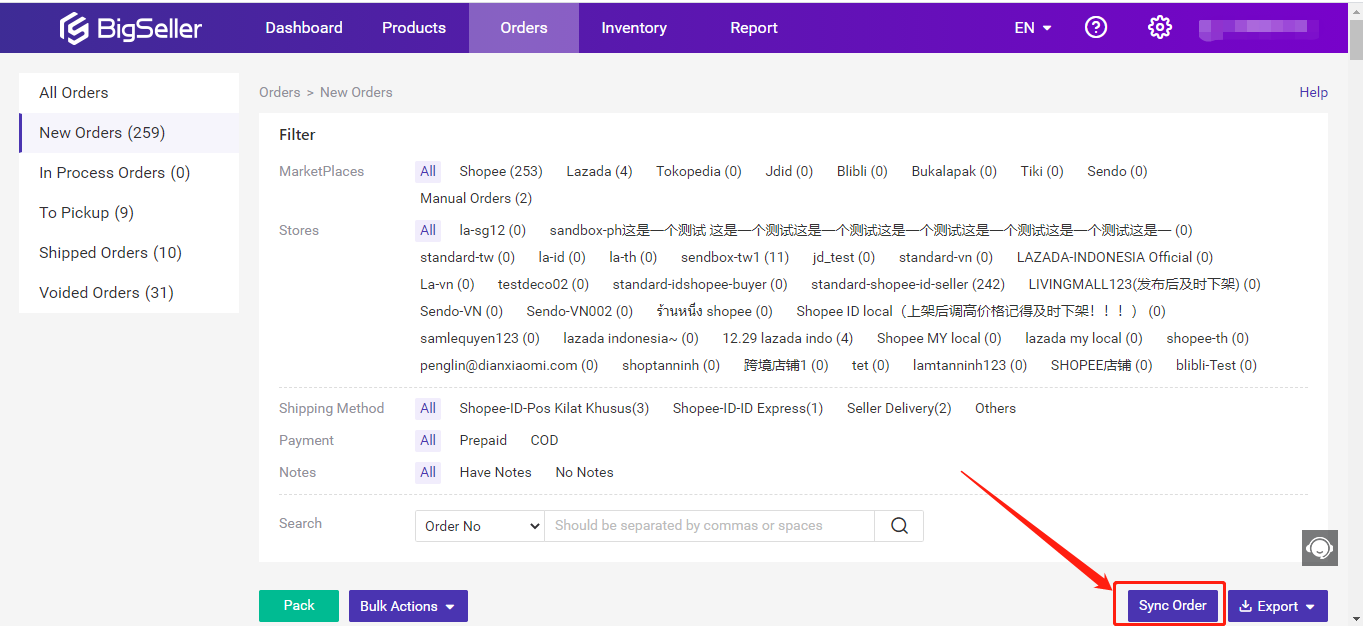This screenshot has height=626, width=1363.
Task: Filter by store penglin@dianxiaomi.com (0)
Action: tap(509, 366)
